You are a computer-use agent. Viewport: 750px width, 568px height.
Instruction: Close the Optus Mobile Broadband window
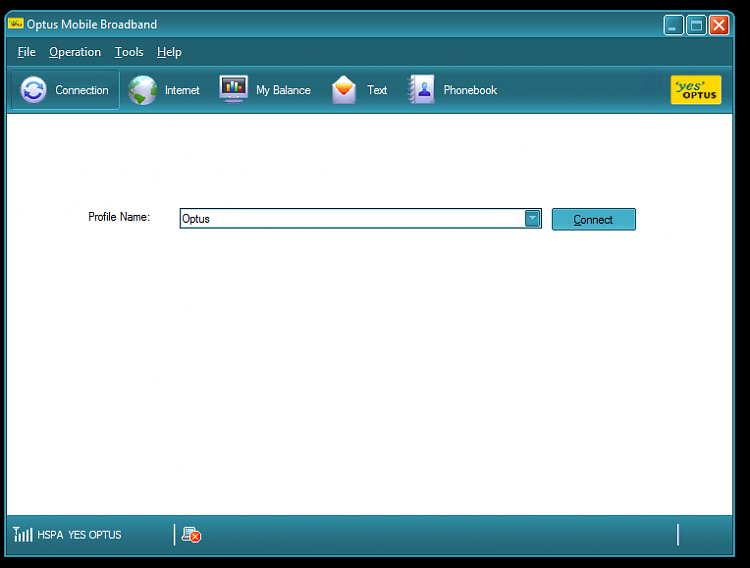[719, 25]
